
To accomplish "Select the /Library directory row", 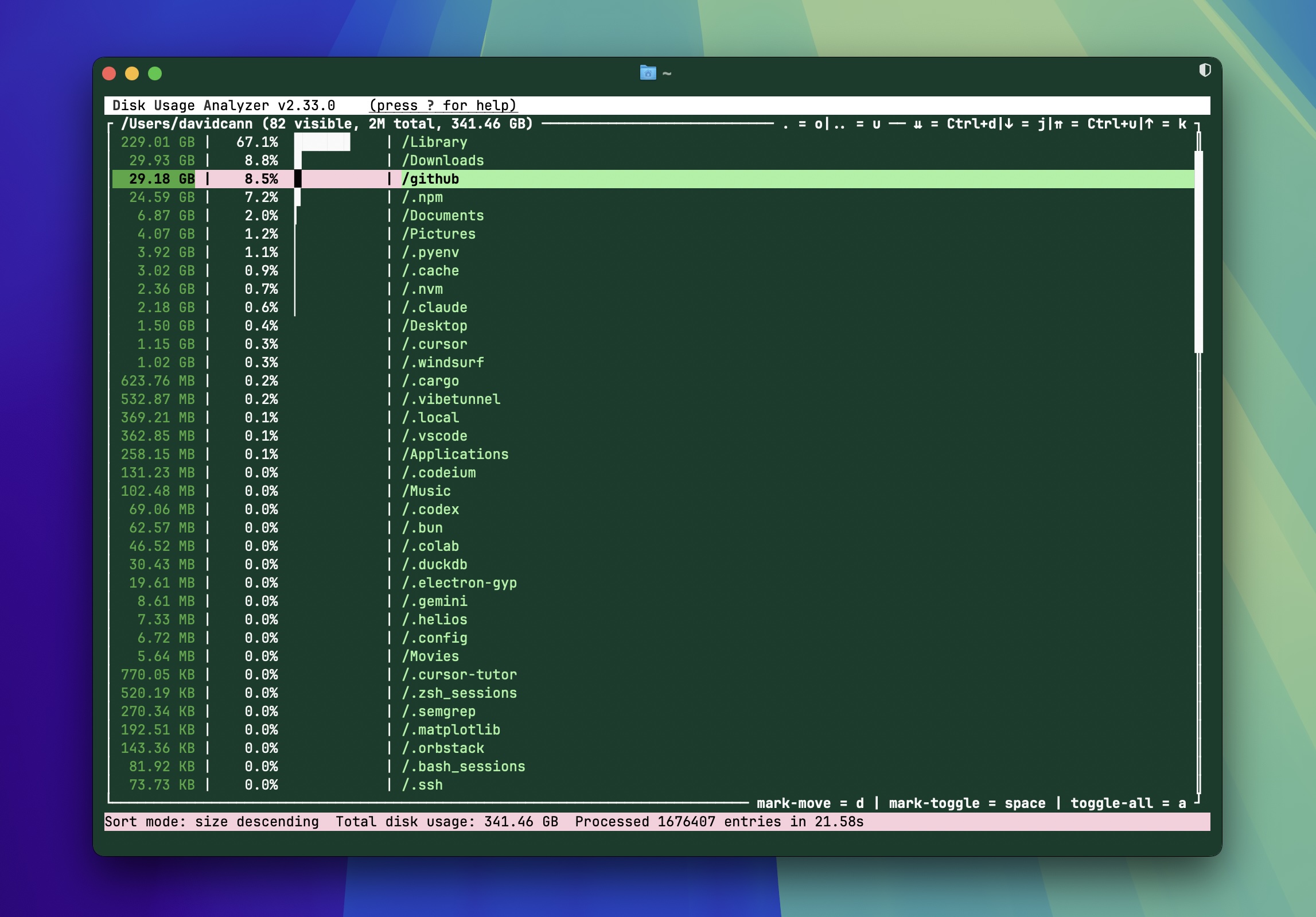I will (434, 142).
